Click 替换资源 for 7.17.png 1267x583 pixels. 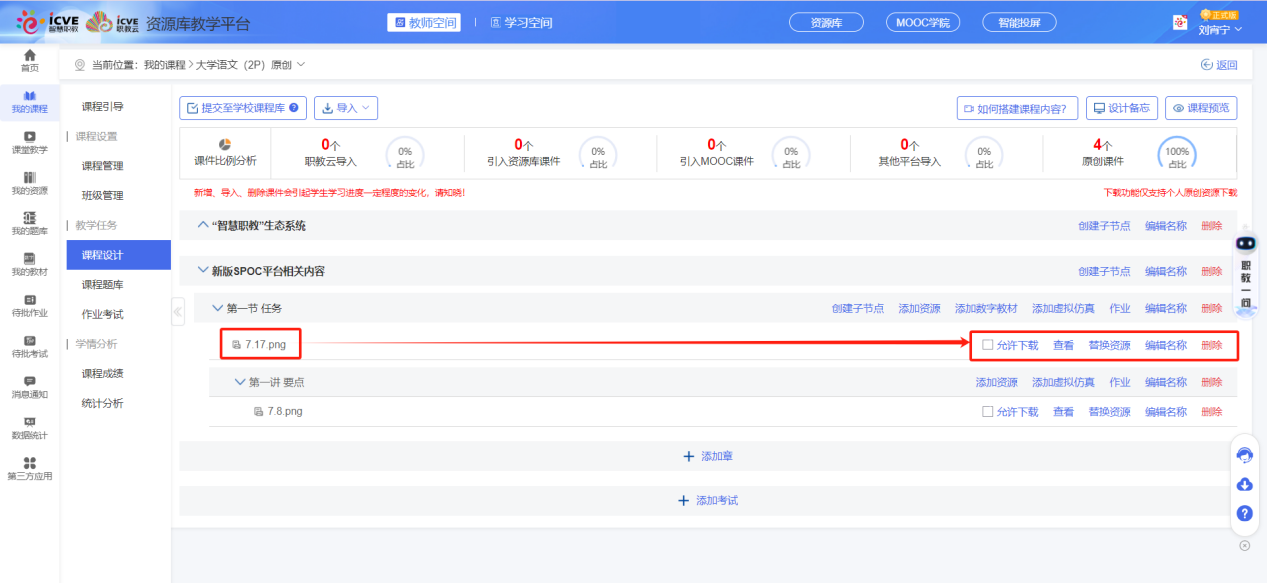(x=1109, y=345)
